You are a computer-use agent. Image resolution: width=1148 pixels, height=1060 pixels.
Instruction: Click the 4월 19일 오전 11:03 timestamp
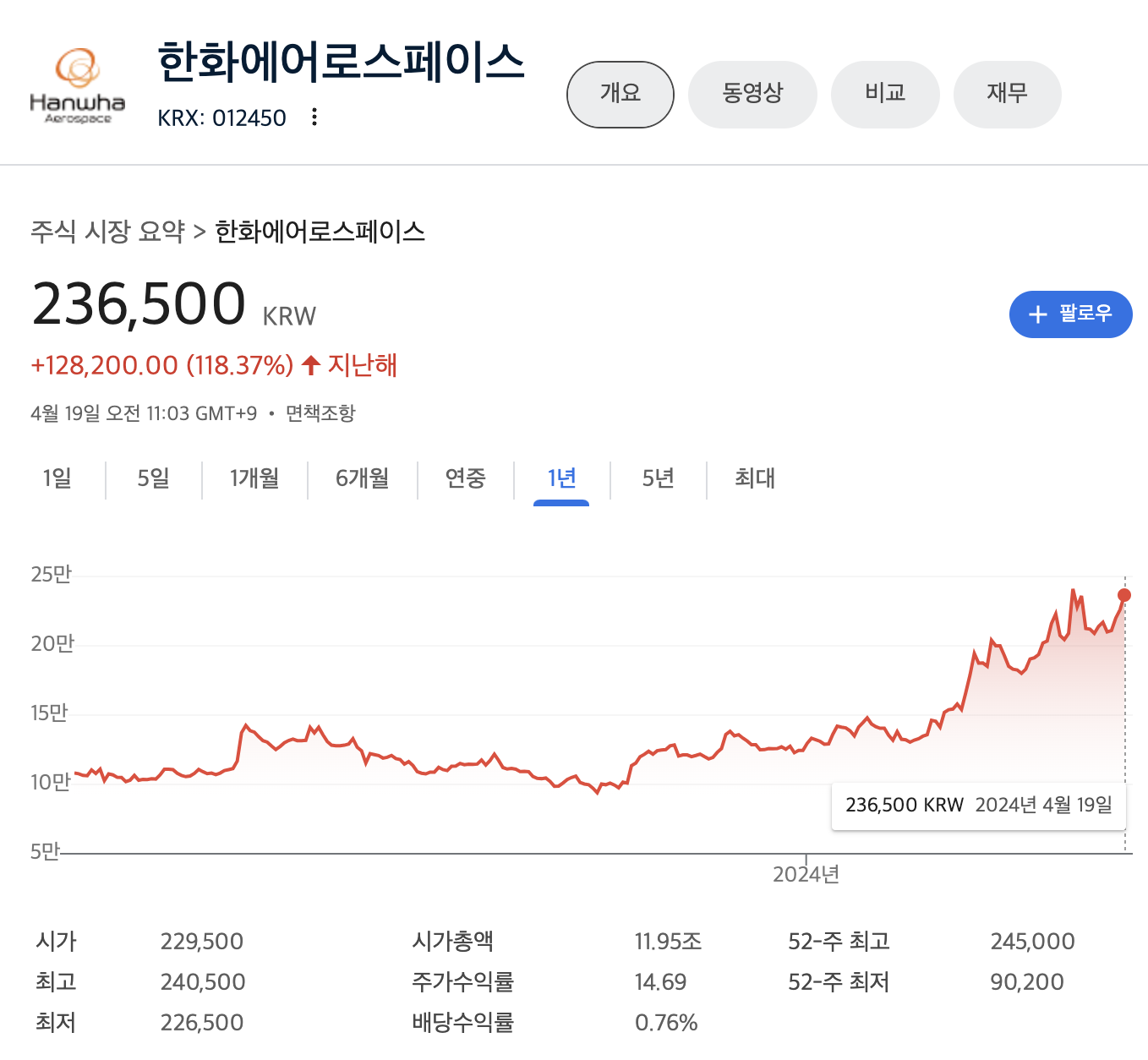[x=144, y=413]
